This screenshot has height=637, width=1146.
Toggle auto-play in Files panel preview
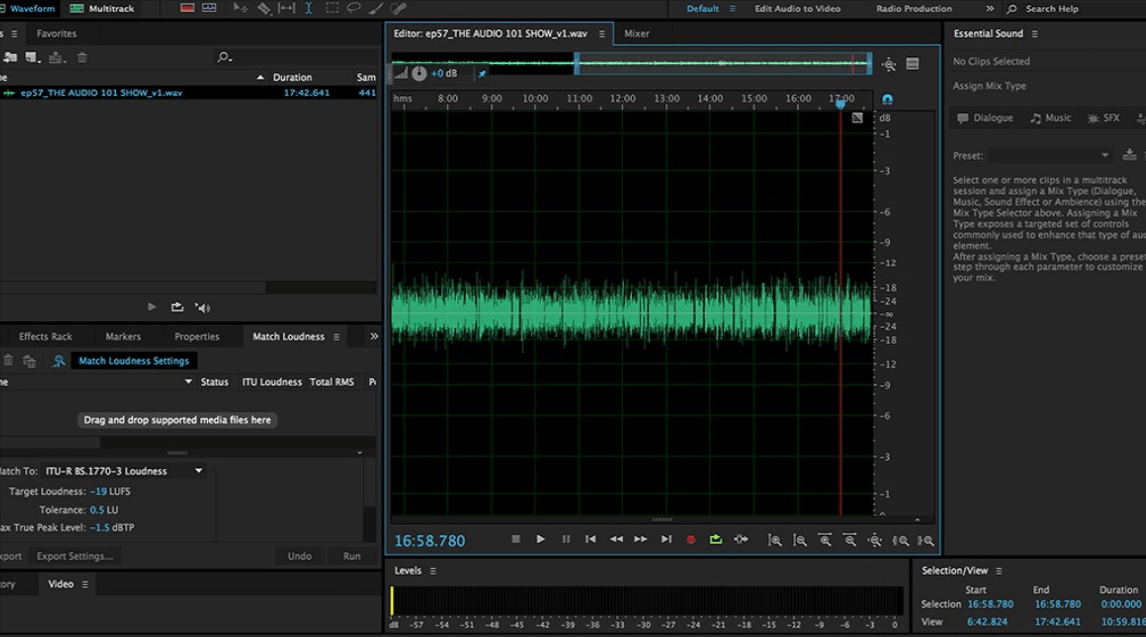(203, 307)
